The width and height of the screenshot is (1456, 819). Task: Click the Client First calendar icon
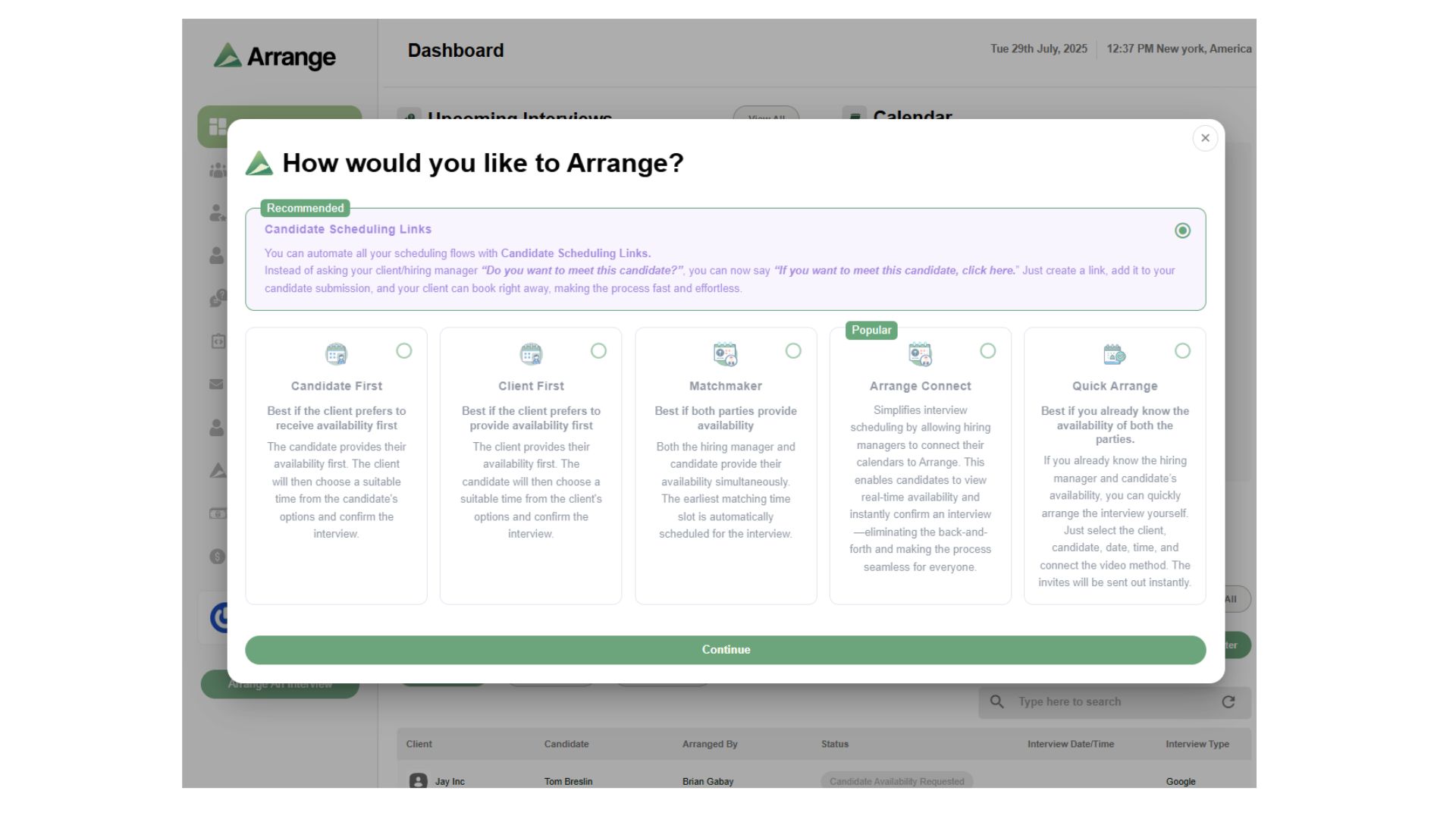(x=531, y=354)
